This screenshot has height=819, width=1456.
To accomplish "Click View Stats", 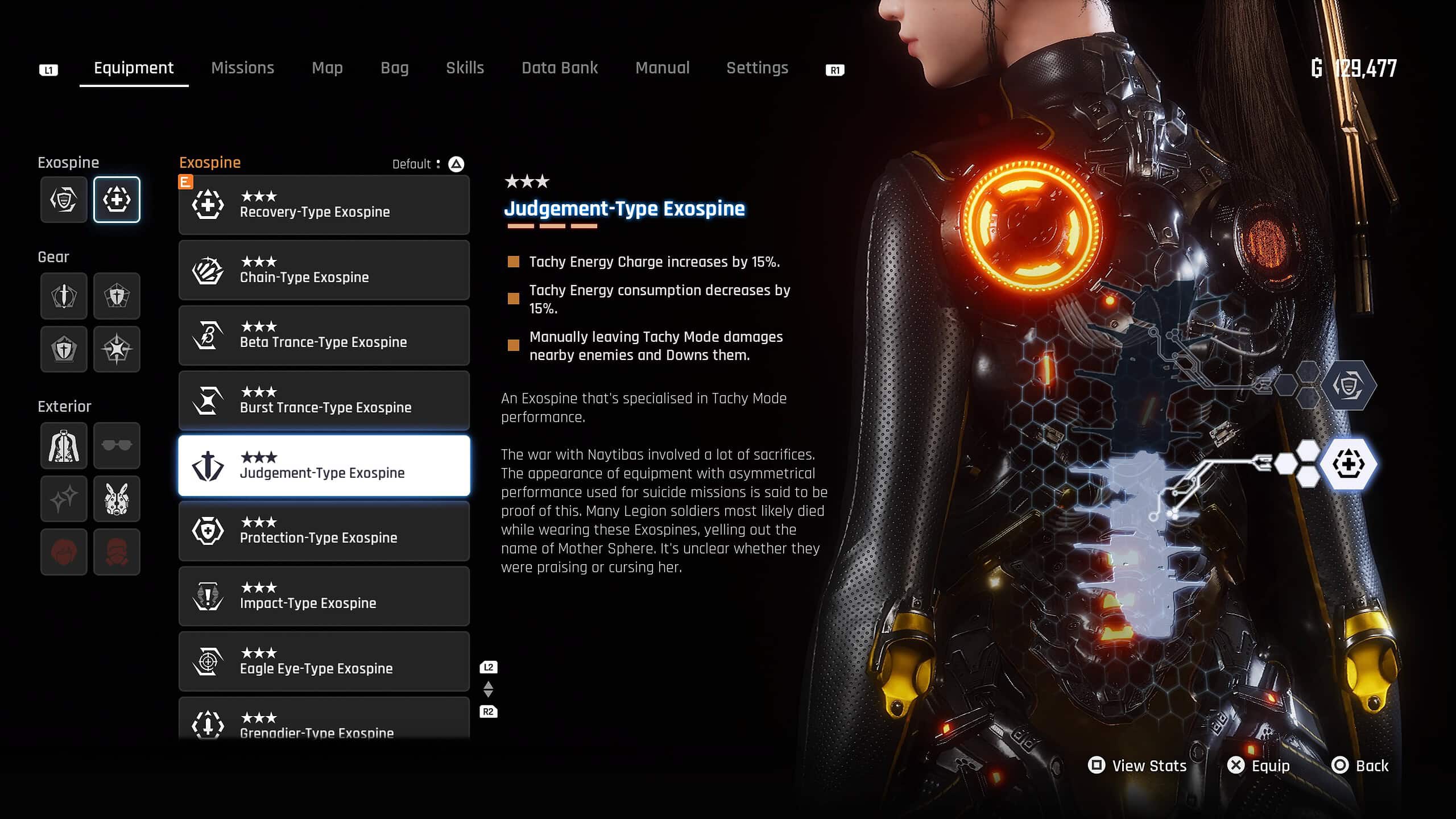I will pos(1137,766).
